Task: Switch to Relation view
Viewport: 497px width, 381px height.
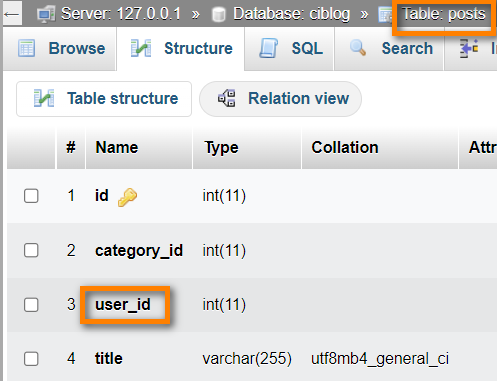Action: [x=280, y=99]
